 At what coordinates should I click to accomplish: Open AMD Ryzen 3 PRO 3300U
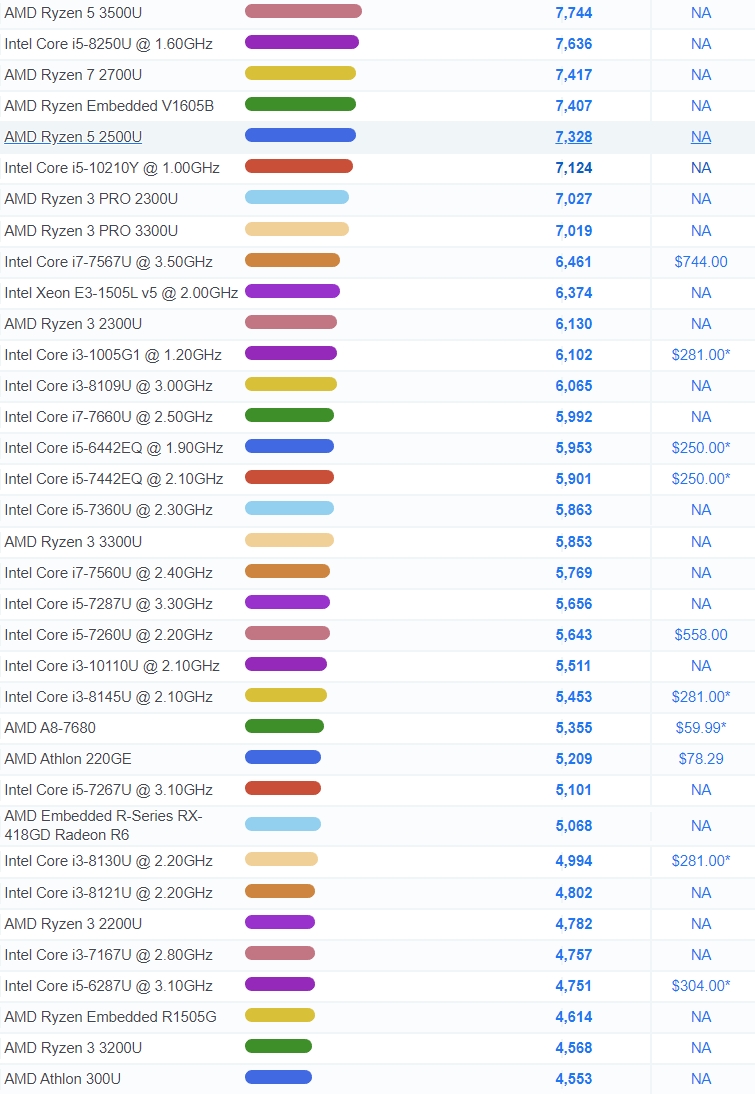(91, 231)
